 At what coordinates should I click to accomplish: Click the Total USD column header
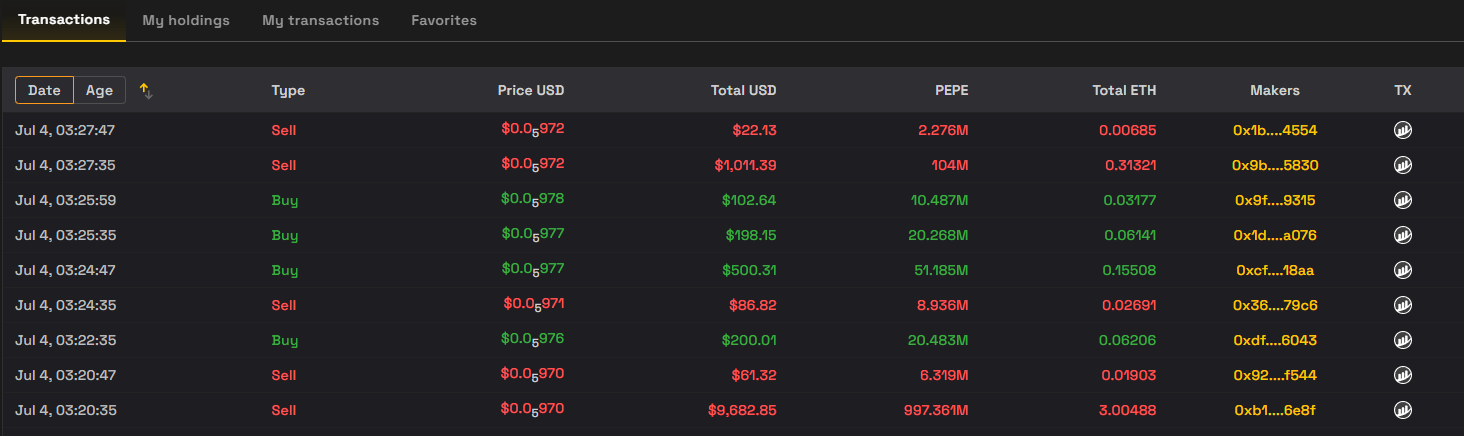click(x=743, y=90)
